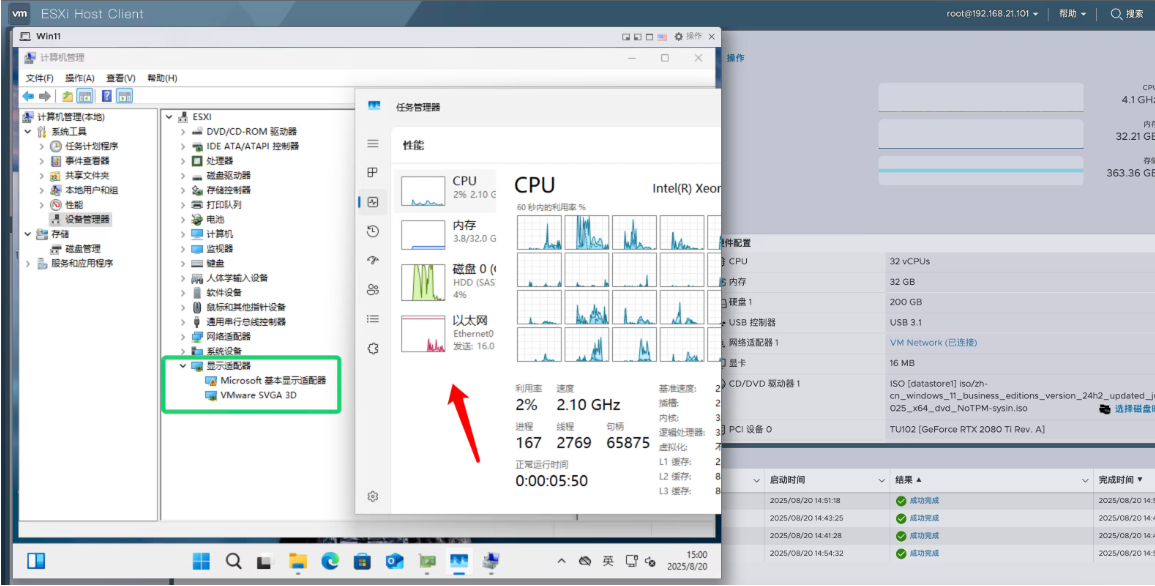1155x586 pixels.
Task: Select the Performance icon in Task Manager sidebar
Action: pyautogui.click(x=373, y=202)
